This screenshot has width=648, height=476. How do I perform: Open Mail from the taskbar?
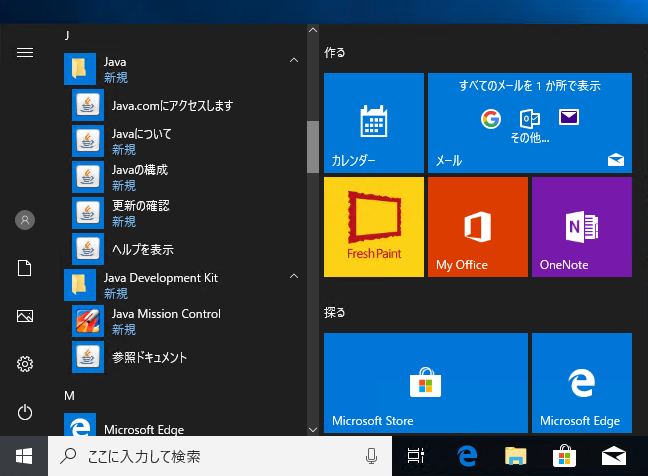614,456
